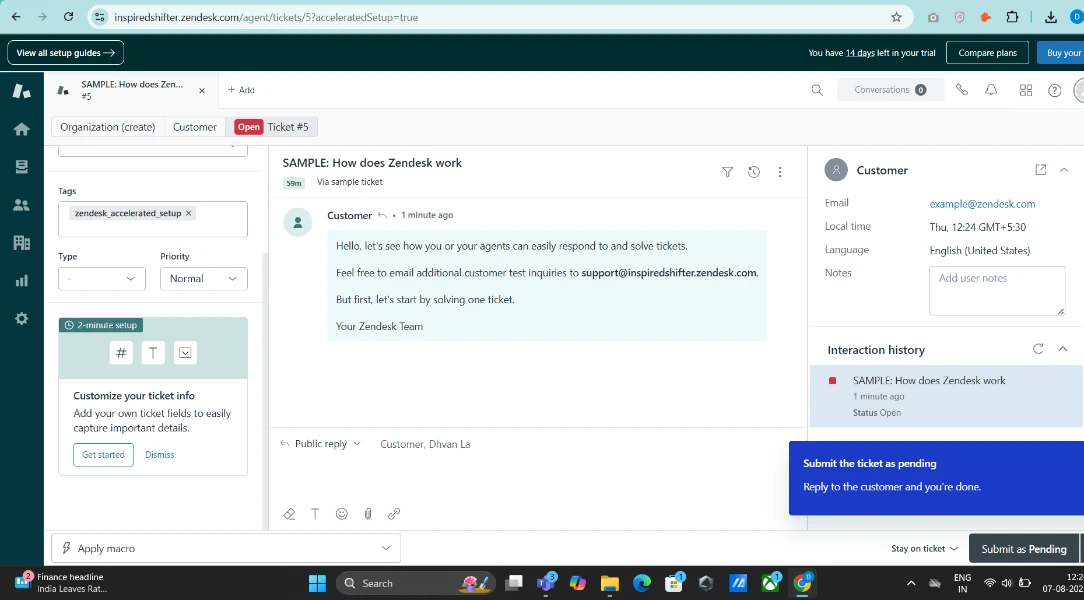This screenshot has width=1084, height=600.
Task: Select the SAMPLE: How does Zen... ticket tab
Action: [x=131, y=90]
